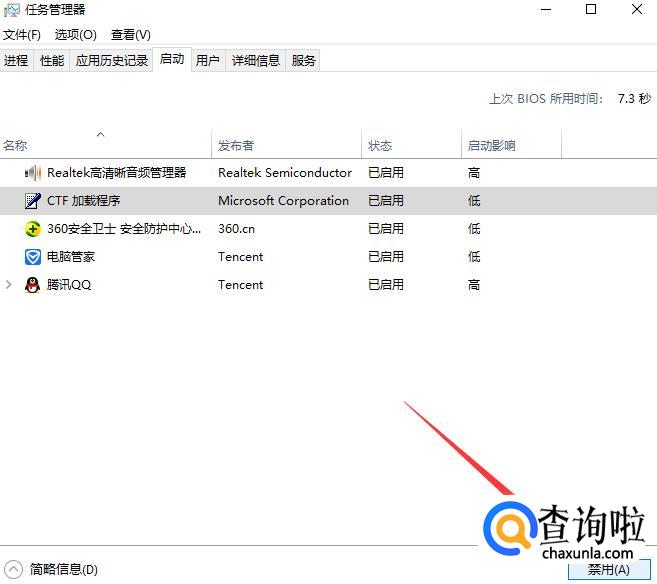Select the 启动 tab
Viewport: 657px width, 584px height.
tap(172, 59)
